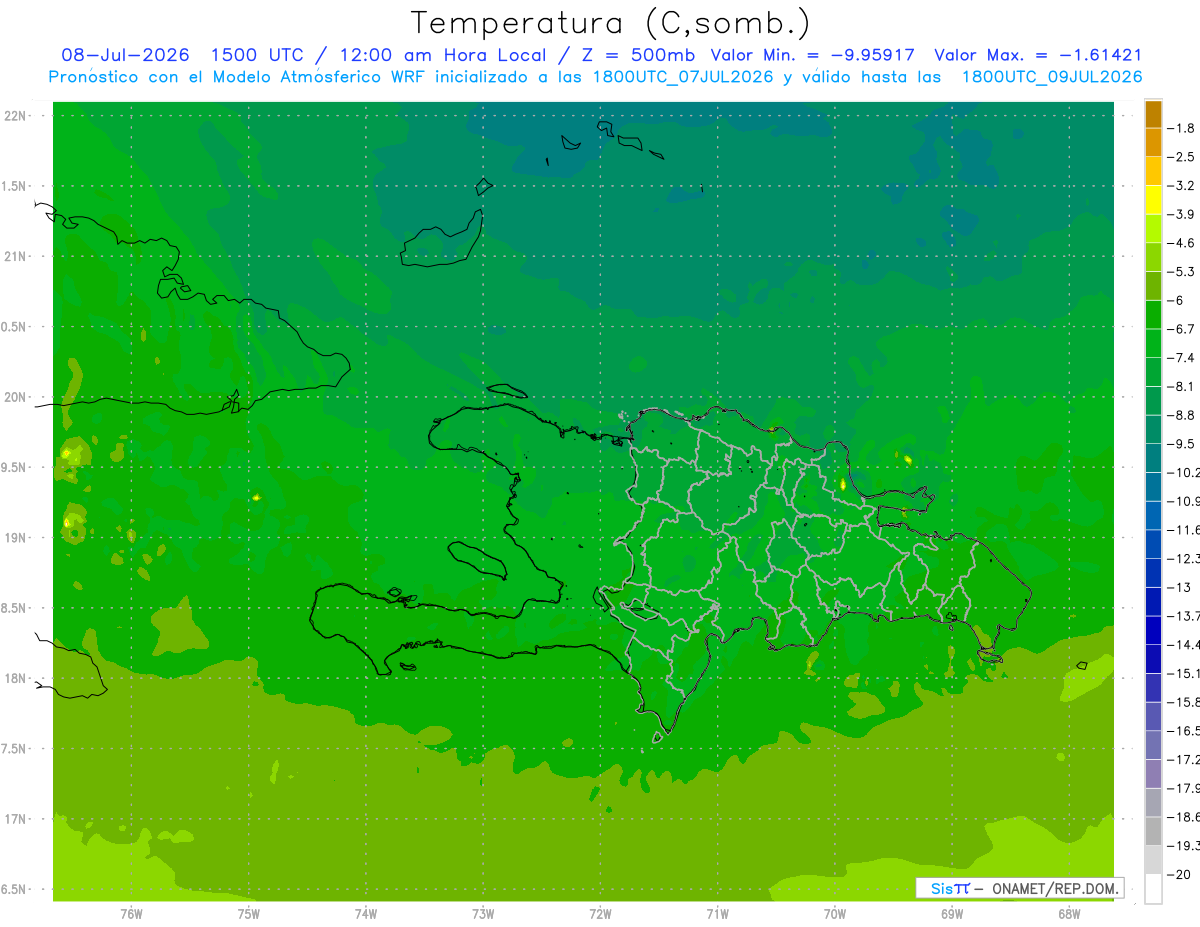Click the '71W' longitude axis label
Viewport: 1200px width, 927px height.
717,914
